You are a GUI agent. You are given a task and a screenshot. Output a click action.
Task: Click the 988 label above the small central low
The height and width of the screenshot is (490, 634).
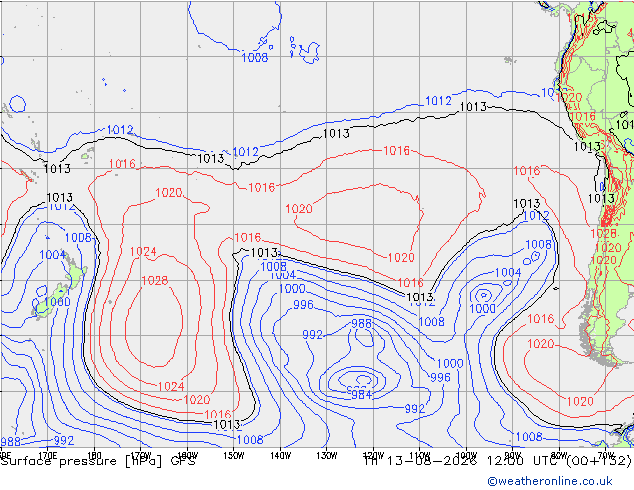[x=361, y=324]
